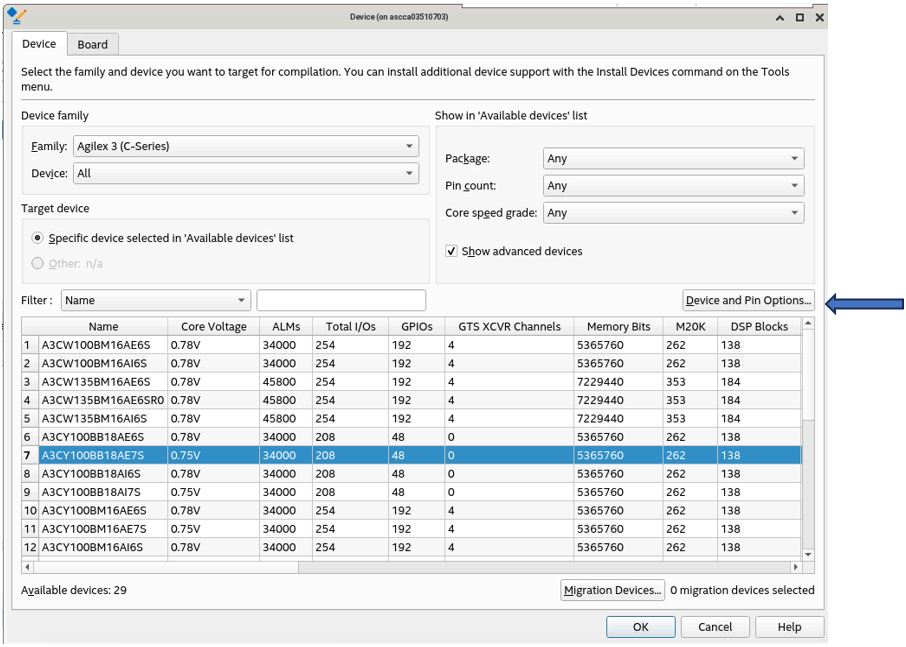906x647 pixels.
Task: Click the device list vertical scrollbar down arrow
Action: coord(808,555)
